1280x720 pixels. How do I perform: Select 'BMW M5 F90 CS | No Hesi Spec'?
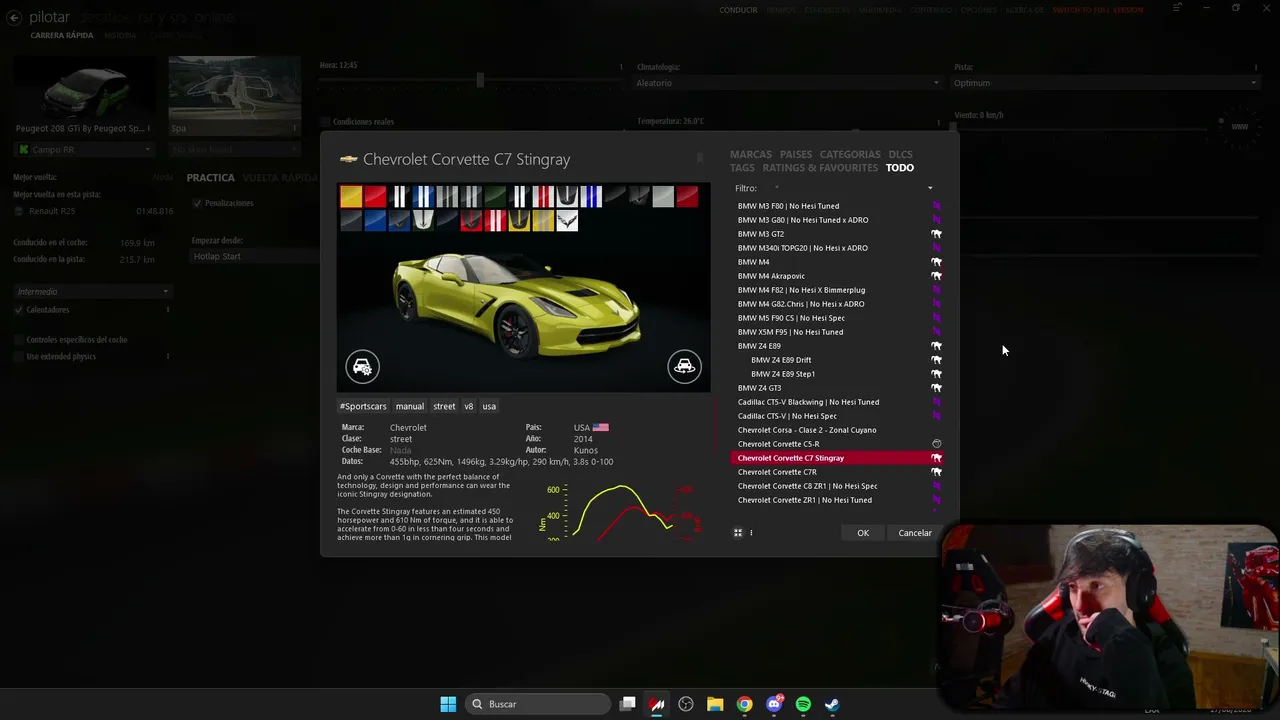click(x=837, y=318)
